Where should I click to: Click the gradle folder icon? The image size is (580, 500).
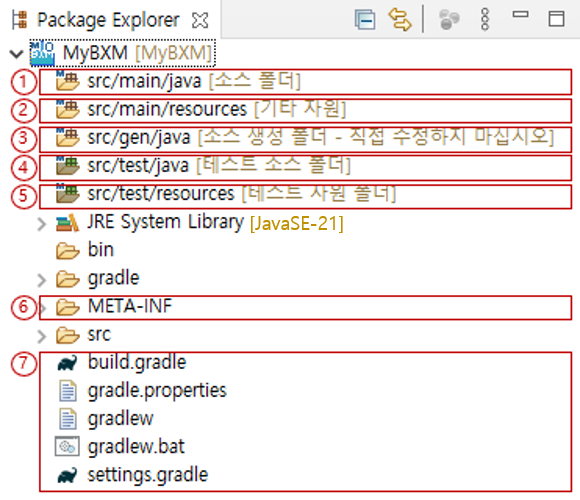point(67,279)
